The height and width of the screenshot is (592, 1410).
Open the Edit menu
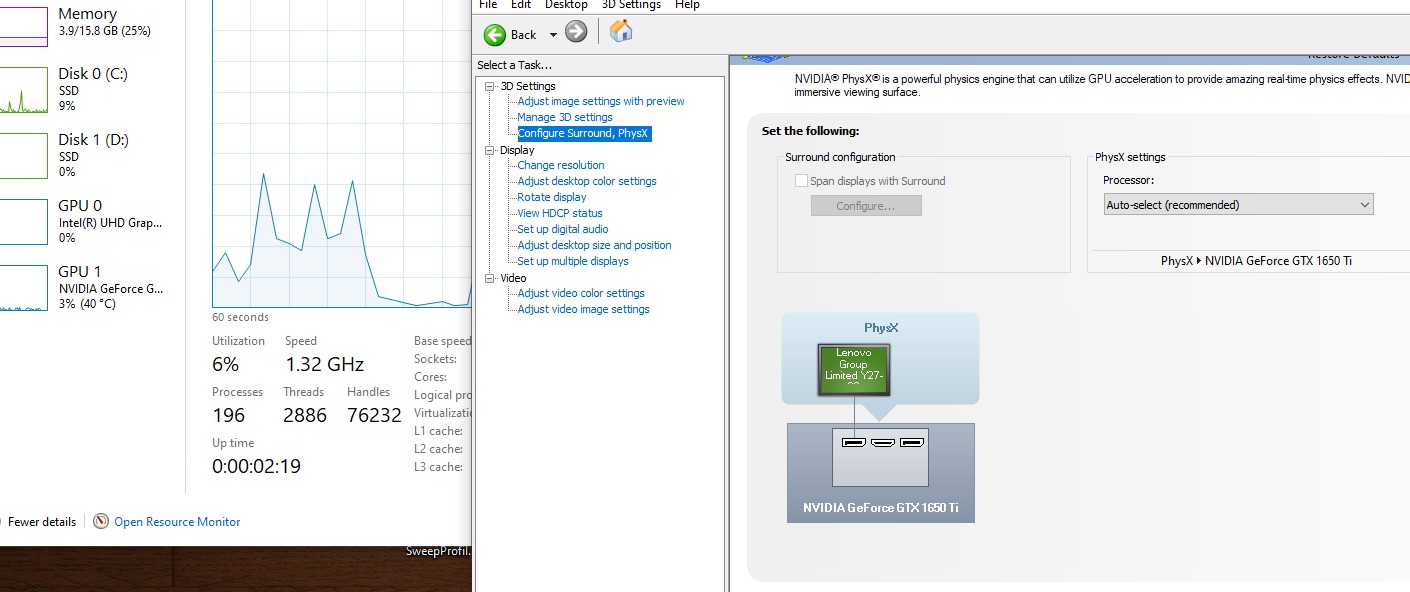point(521,5)
